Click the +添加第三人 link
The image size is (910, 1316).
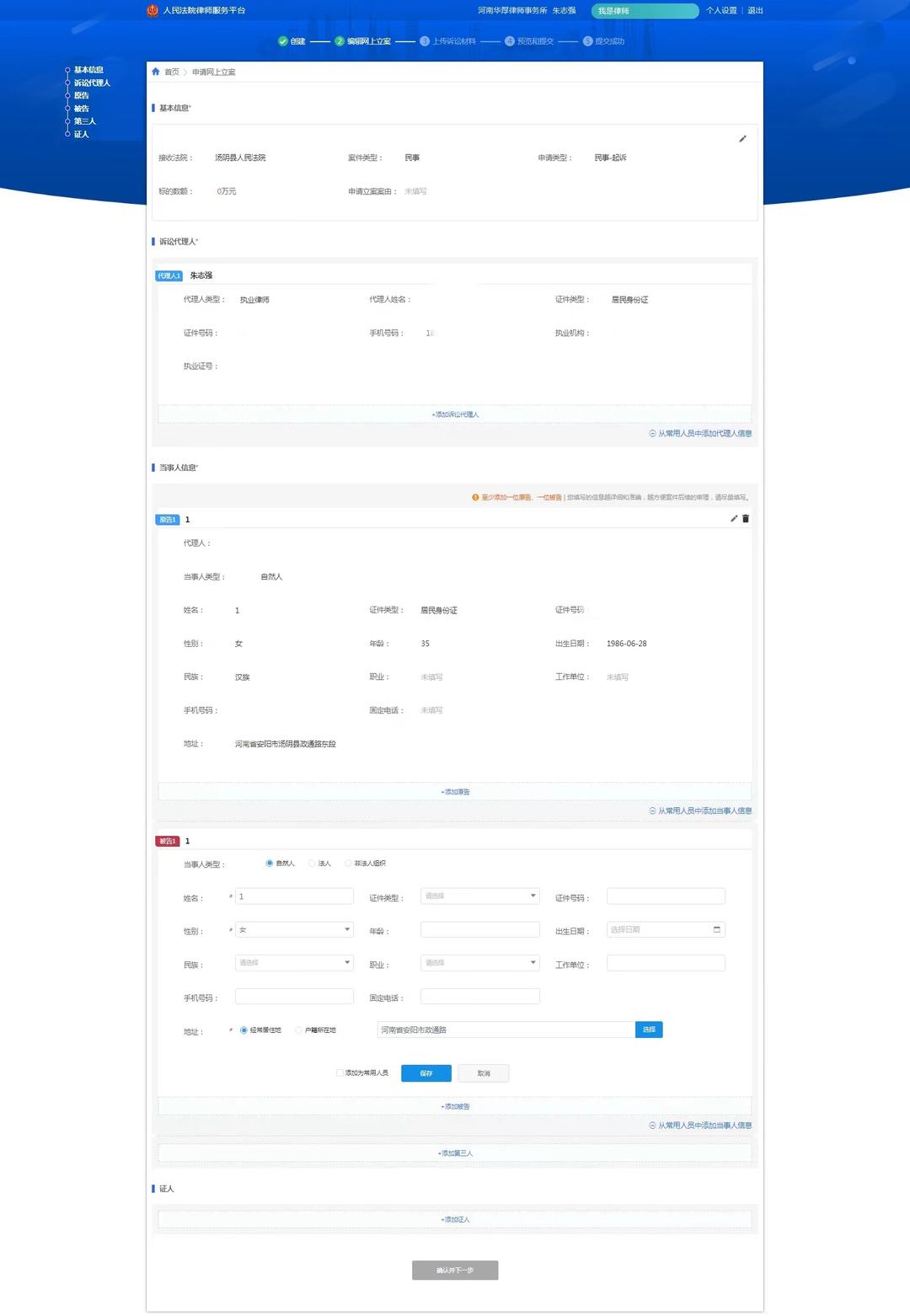click(455, 1153)
